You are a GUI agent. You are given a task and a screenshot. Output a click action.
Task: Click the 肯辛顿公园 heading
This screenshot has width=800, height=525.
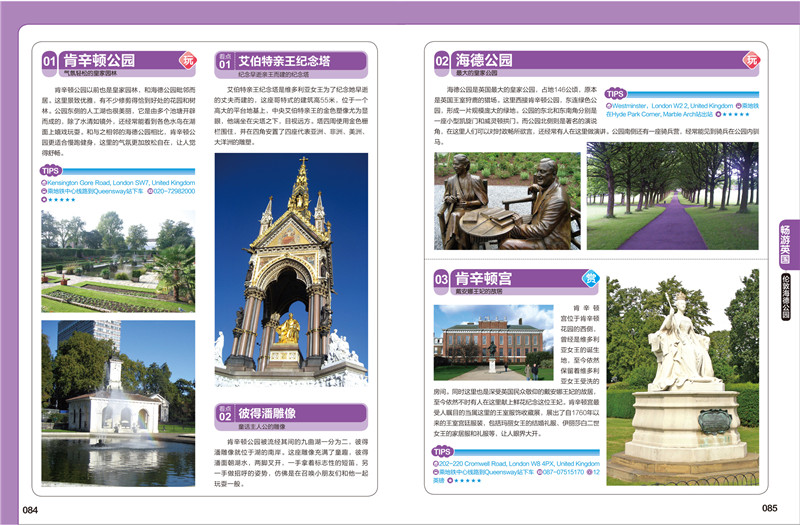tap(99, 60)
